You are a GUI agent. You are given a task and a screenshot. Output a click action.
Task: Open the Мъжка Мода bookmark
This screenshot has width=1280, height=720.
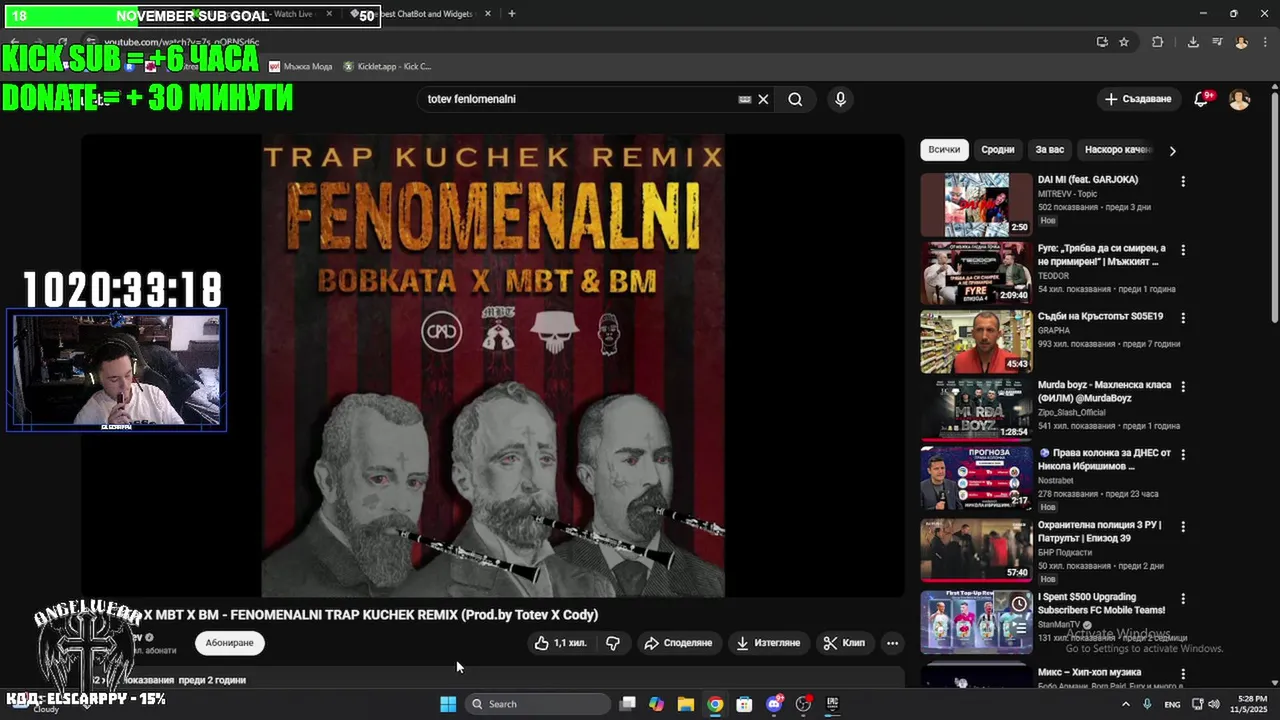coord(301,66)
